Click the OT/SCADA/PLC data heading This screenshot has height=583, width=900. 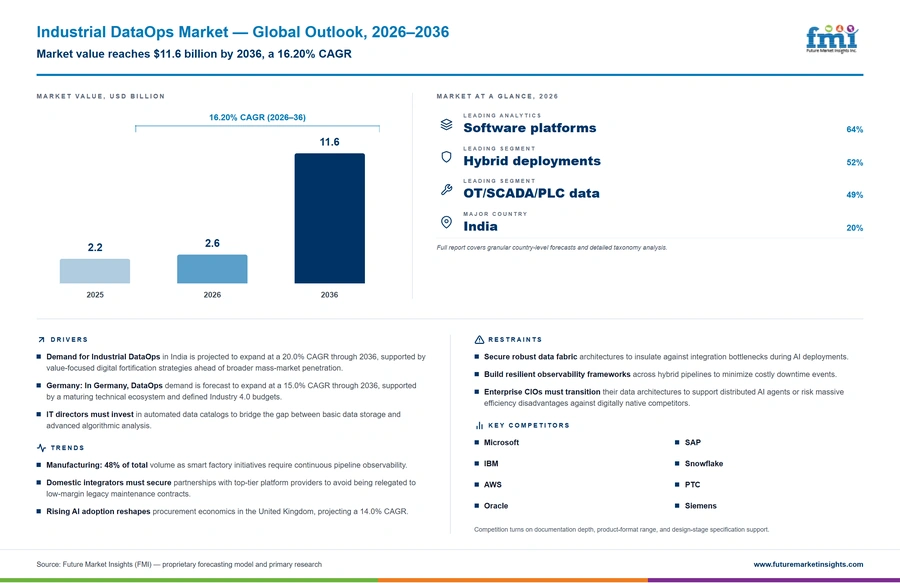pyautogui.click(x=532, y=193)
